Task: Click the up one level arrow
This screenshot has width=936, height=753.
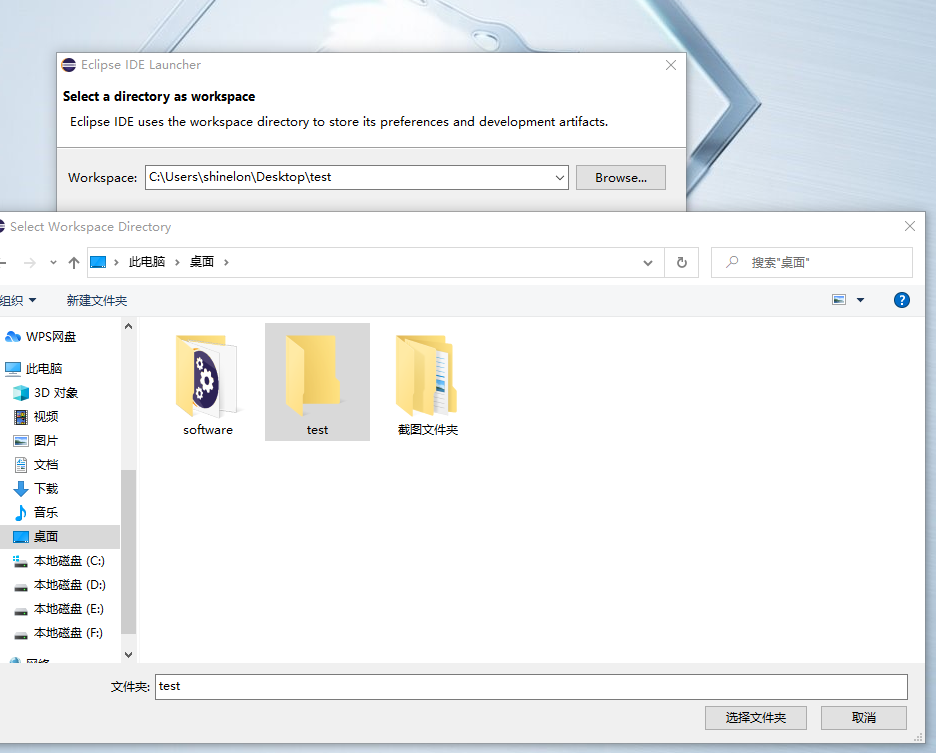Action: (x=73, y=262)
